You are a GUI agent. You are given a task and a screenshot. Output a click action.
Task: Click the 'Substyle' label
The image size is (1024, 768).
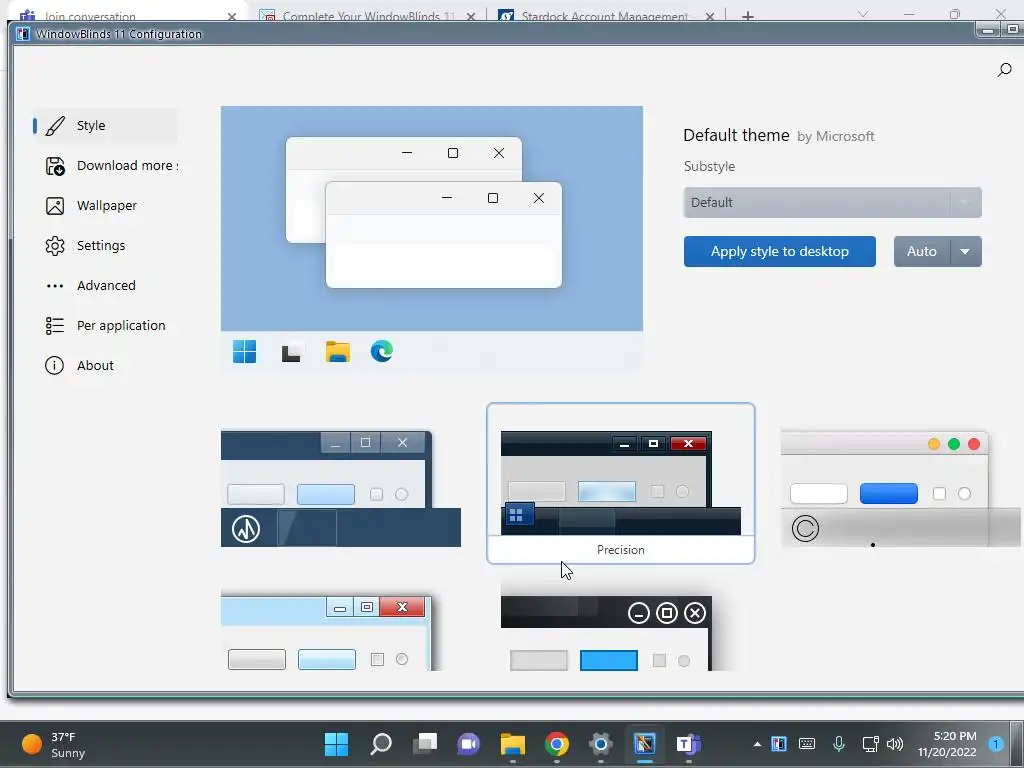click(x=709, y=167)
